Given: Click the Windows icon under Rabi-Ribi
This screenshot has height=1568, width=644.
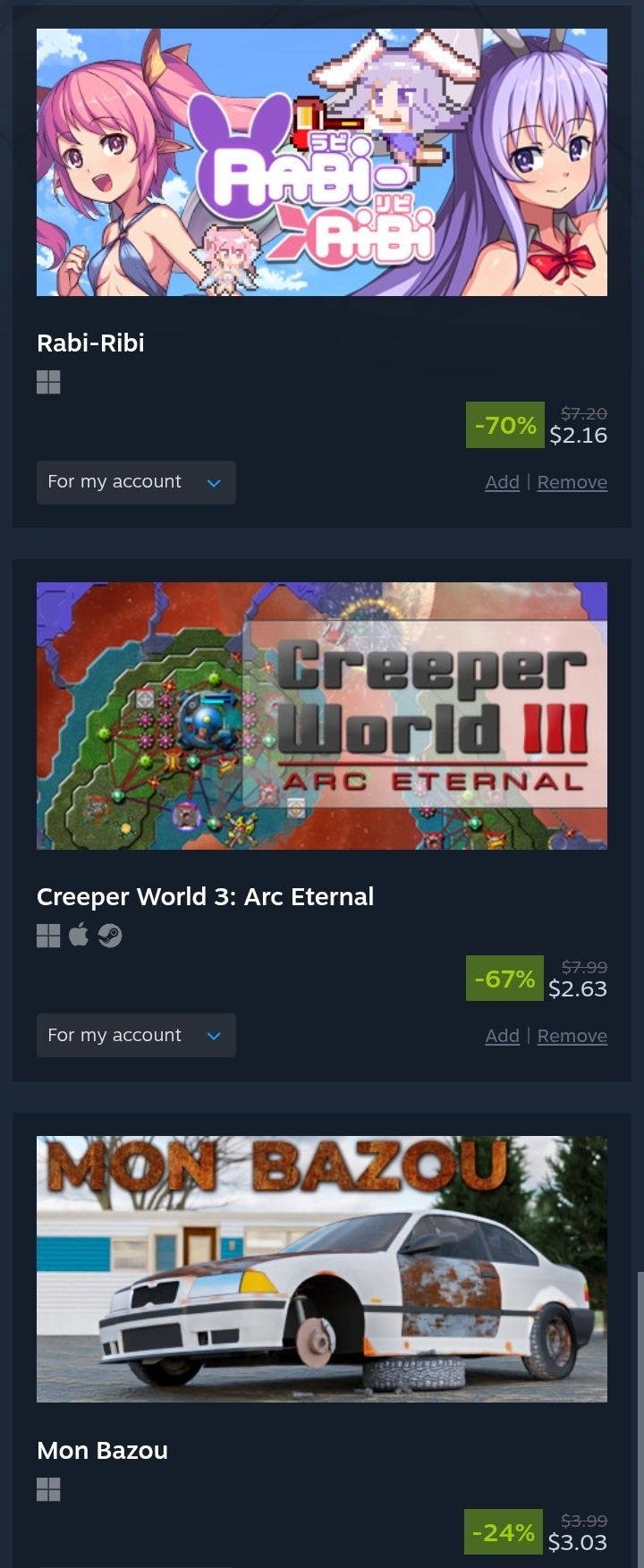Looking at the screenshot, I should click(48, 383).
